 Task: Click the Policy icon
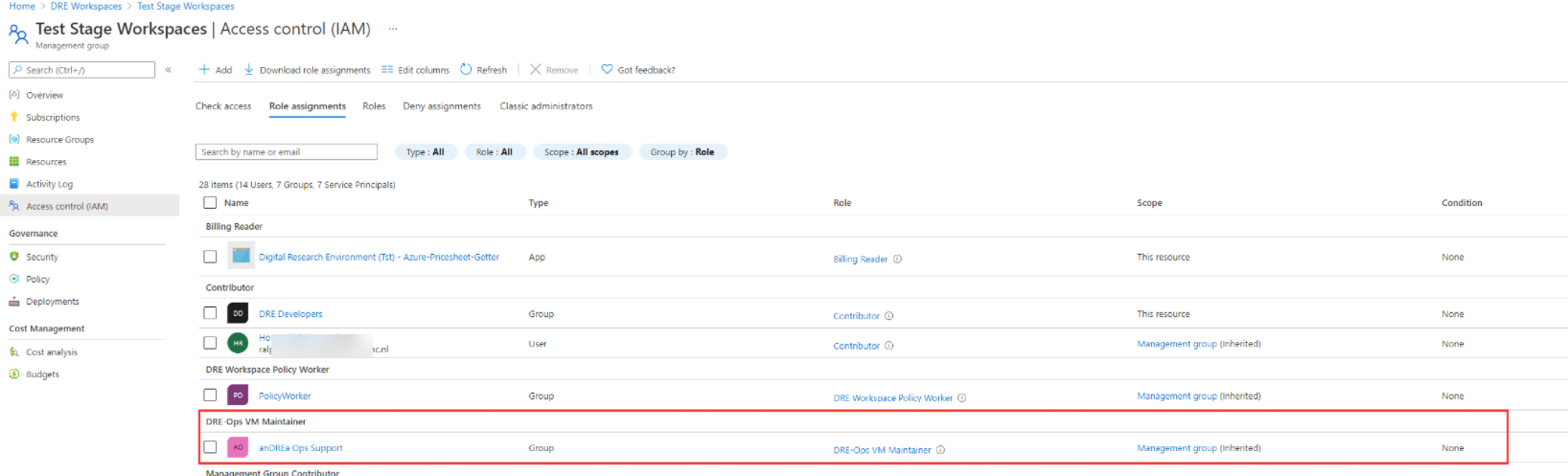14,279
